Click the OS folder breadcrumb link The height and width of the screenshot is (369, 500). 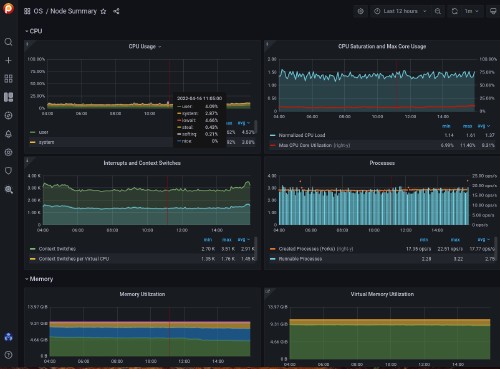(38, 11)
